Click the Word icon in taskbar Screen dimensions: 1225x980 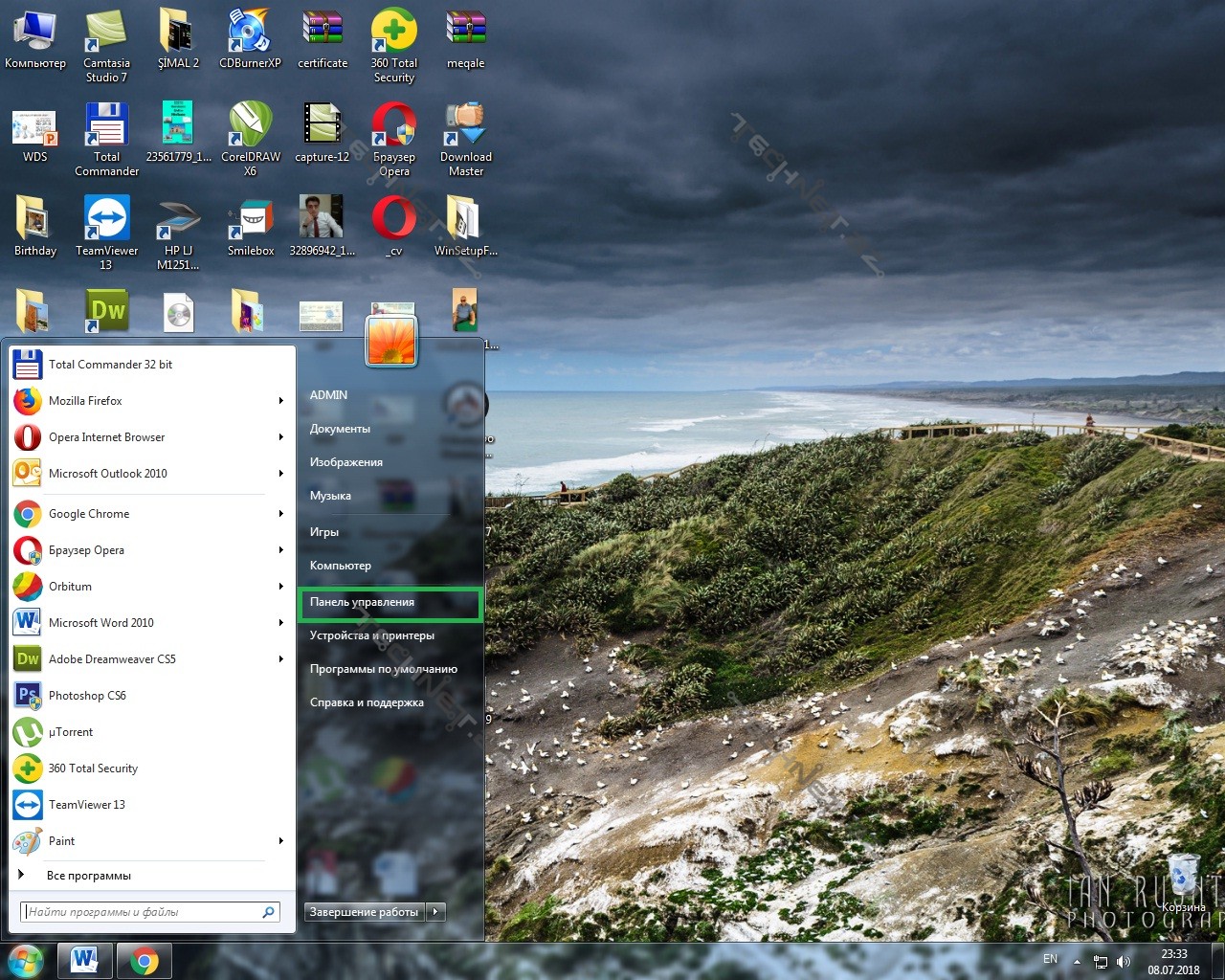[x=84, y=960]
